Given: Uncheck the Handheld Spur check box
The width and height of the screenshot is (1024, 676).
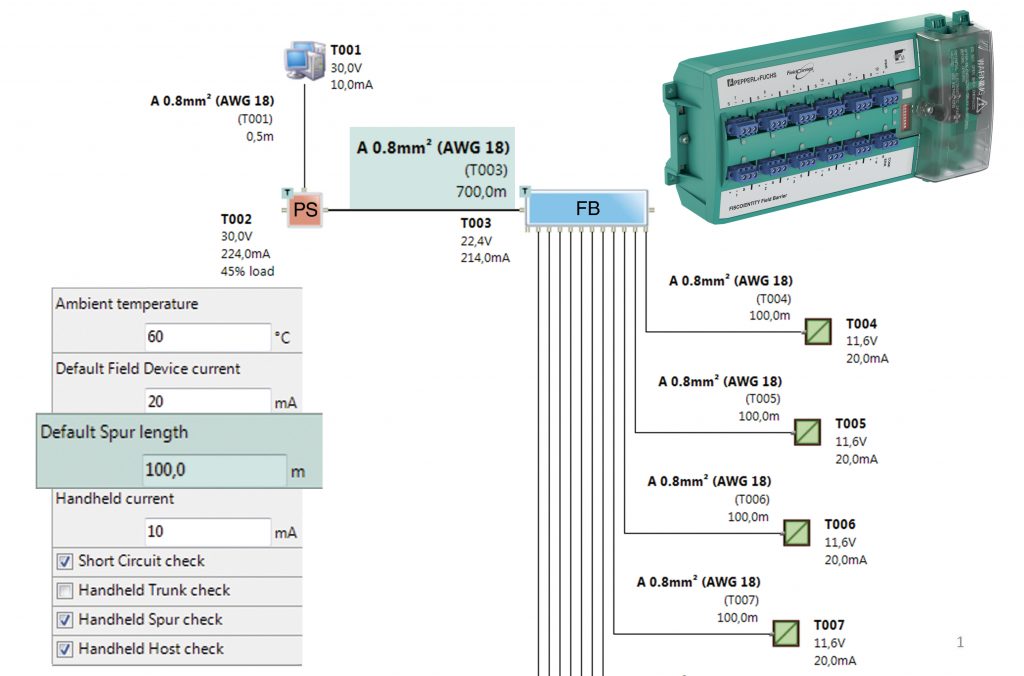Looking at the screenshot, I should click(64, 620).
